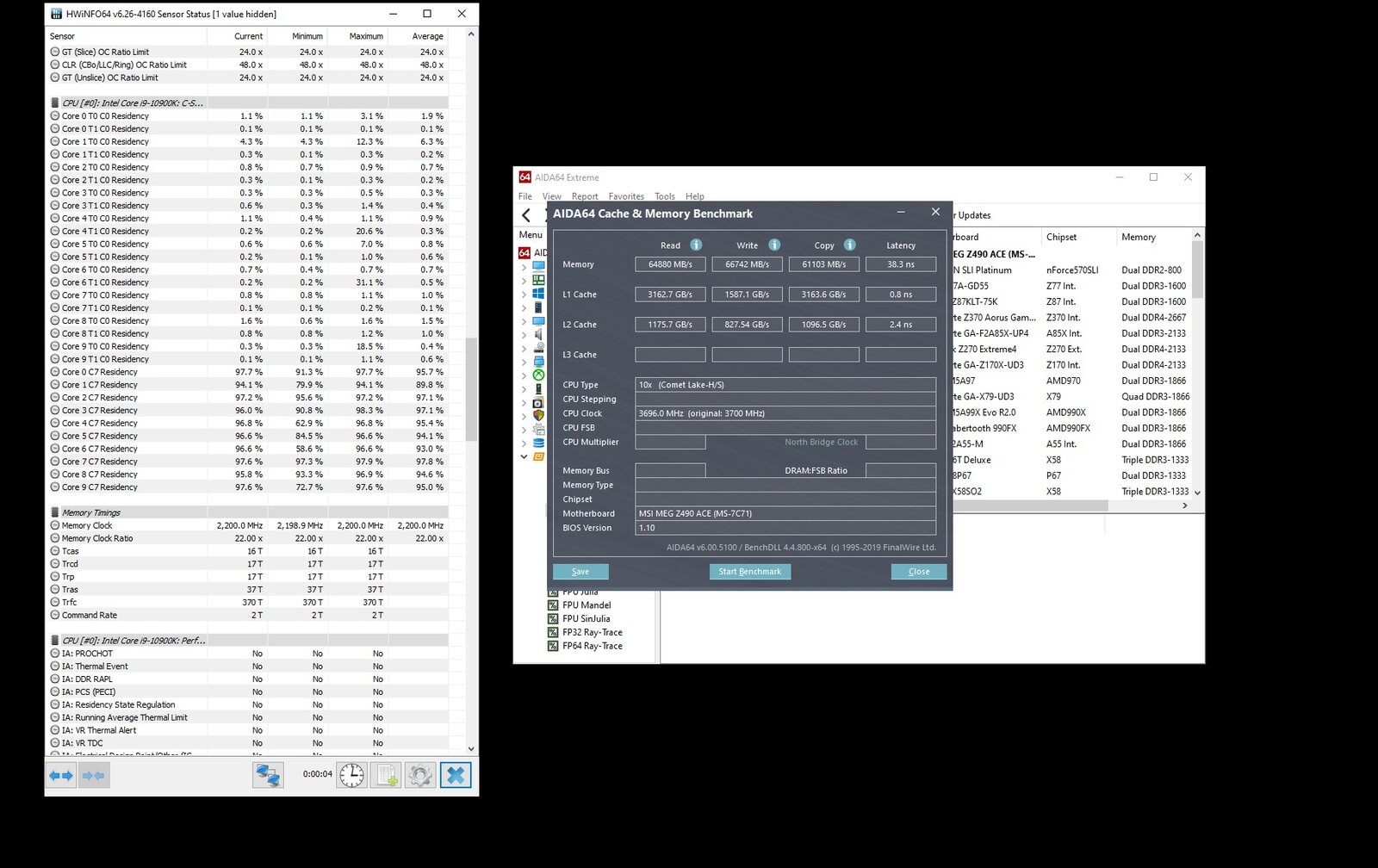Select the IA: Thermal Event row

(x=248, y=666)
